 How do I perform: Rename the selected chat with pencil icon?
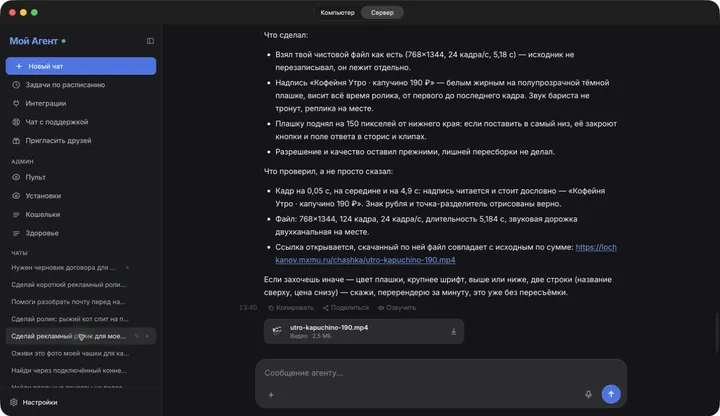click(x=136, y=336)
